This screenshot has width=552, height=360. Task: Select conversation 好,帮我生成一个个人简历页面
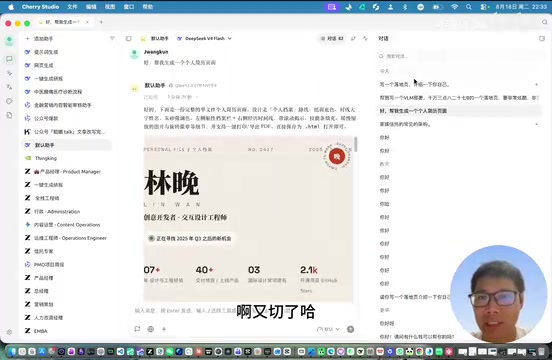coord(459,111)
